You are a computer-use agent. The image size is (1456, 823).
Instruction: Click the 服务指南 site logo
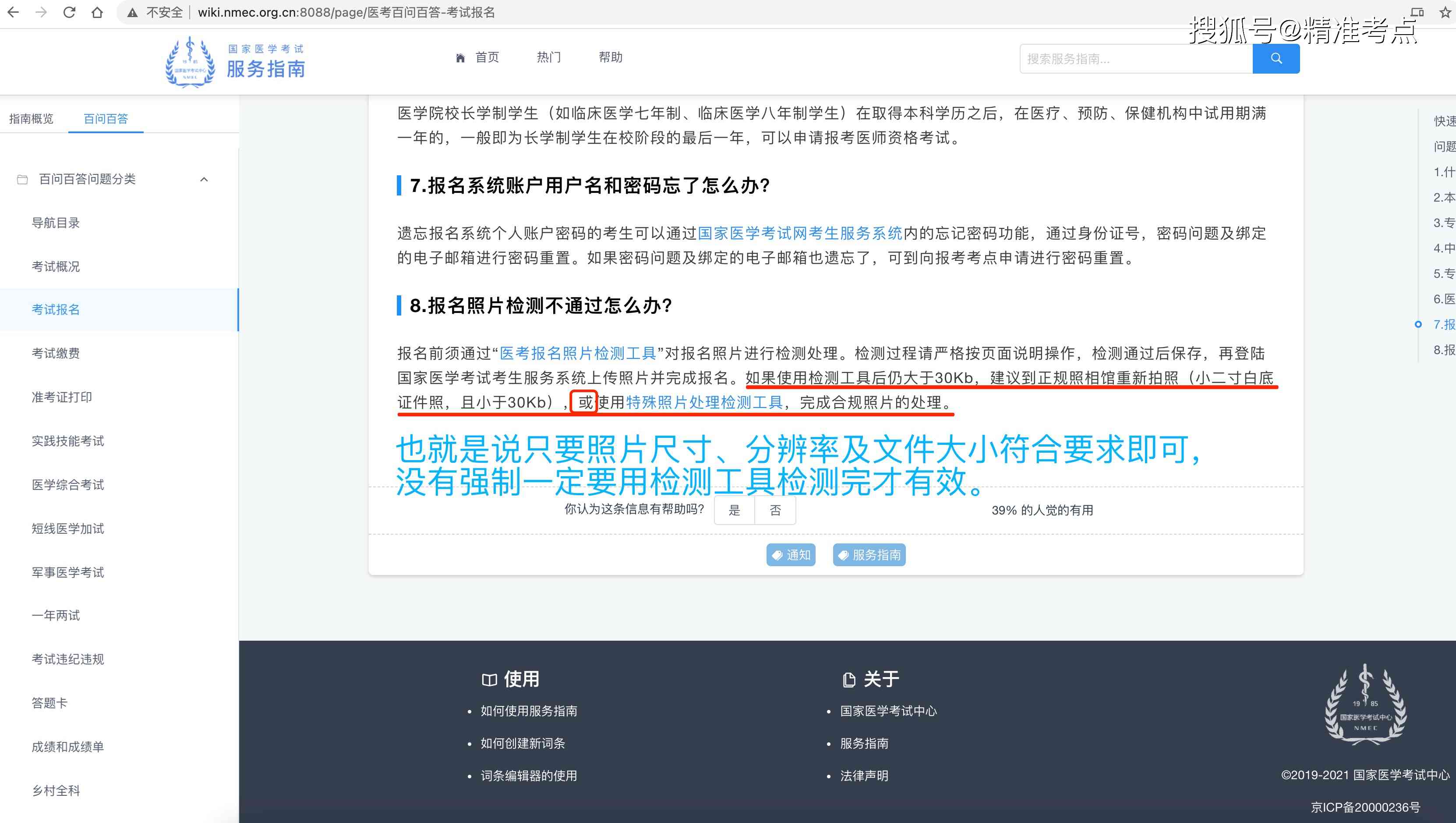(235, 62)
